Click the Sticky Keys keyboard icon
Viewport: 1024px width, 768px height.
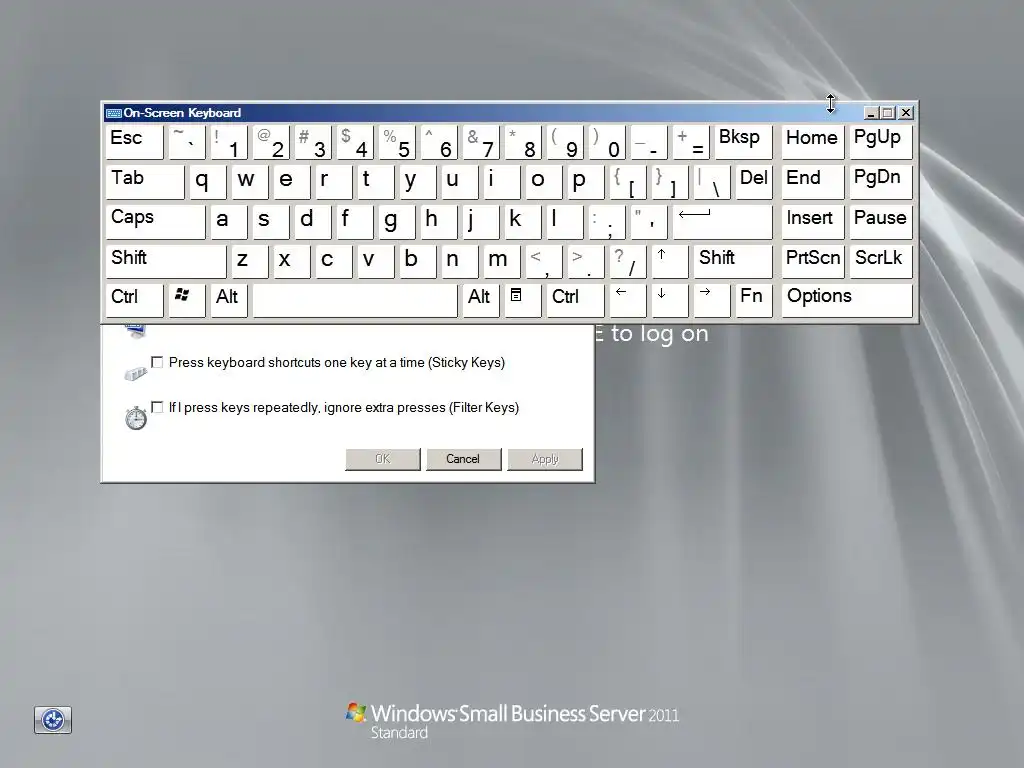pos(136,373)
